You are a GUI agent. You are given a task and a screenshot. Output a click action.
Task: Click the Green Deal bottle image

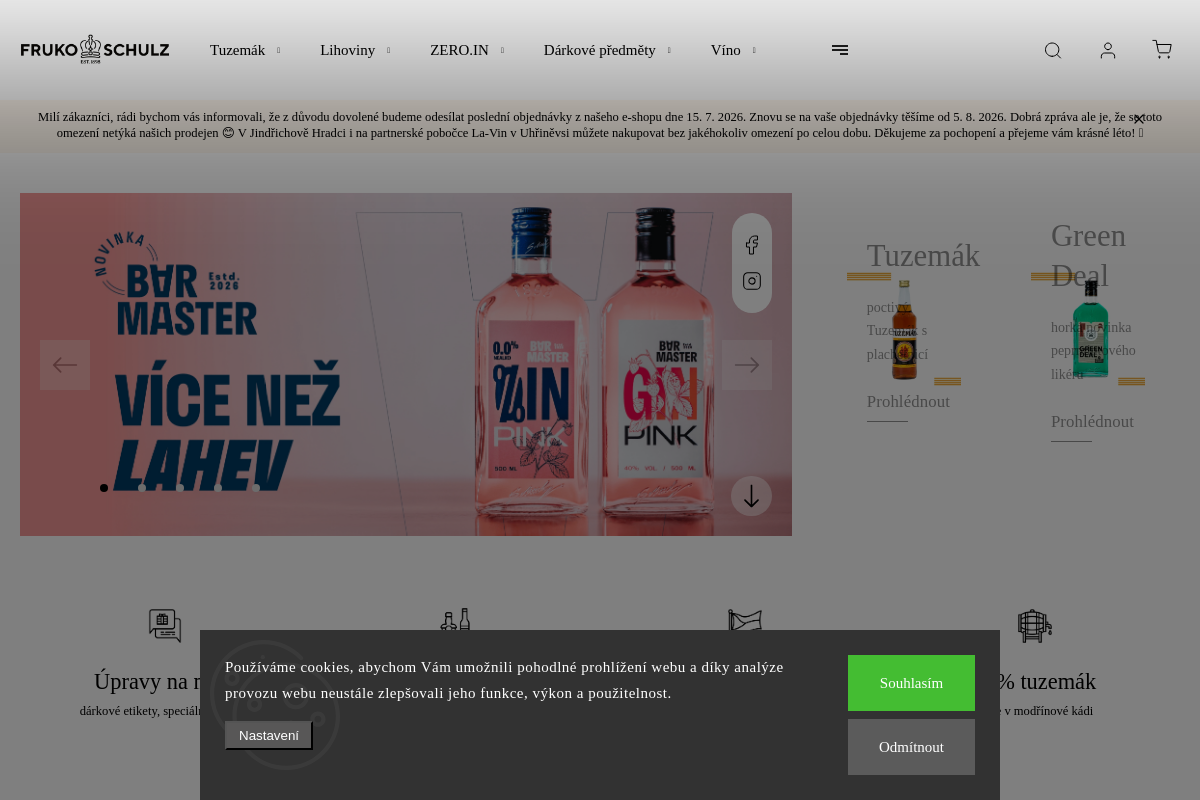point(1091,328)
